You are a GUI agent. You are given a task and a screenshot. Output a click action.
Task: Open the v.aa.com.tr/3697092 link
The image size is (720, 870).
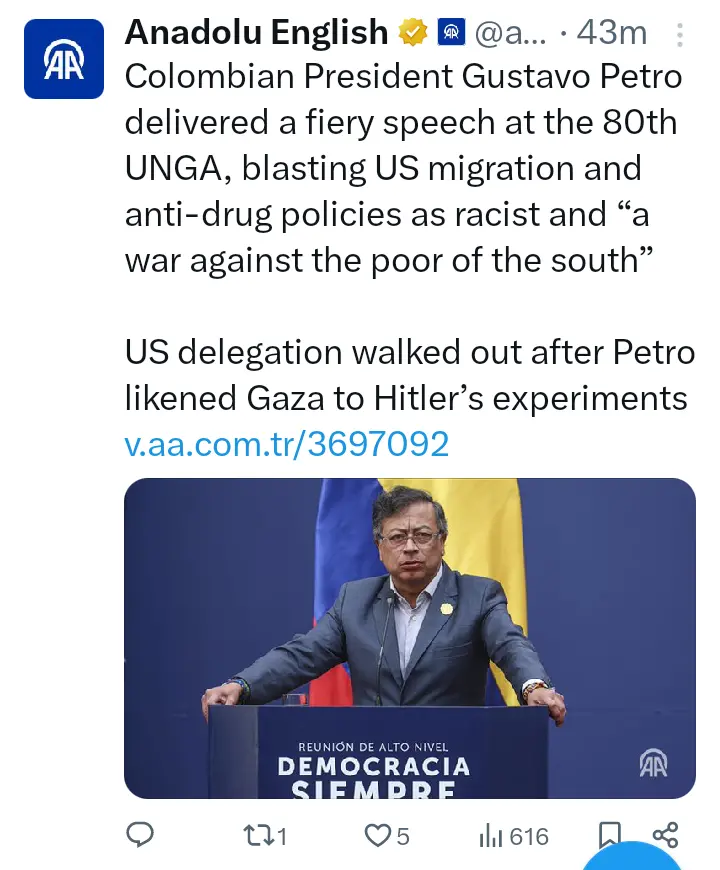click(x=286, y=443)
